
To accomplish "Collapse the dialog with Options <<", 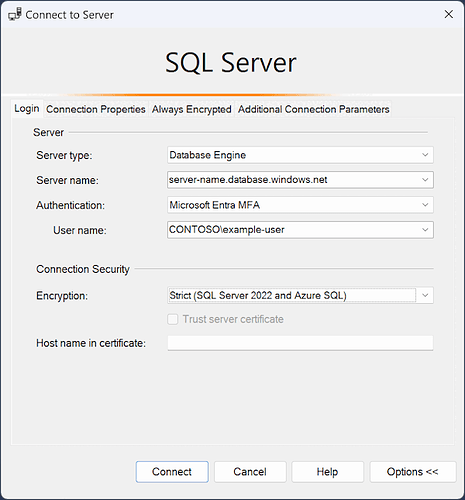I will click(x=413, y=472).
